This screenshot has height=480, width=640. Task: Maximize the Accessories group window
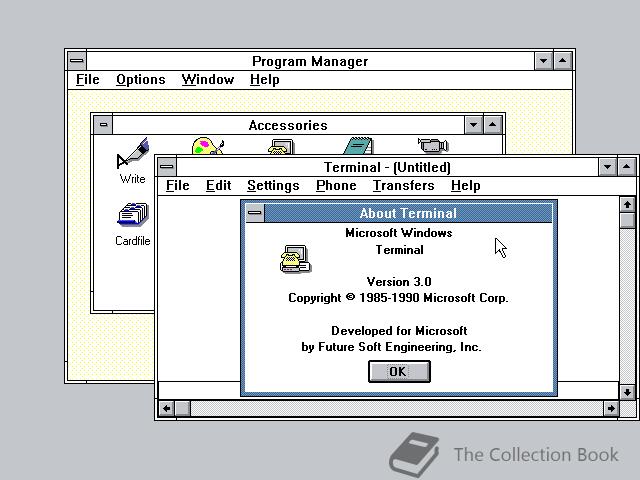pos(493,125)
